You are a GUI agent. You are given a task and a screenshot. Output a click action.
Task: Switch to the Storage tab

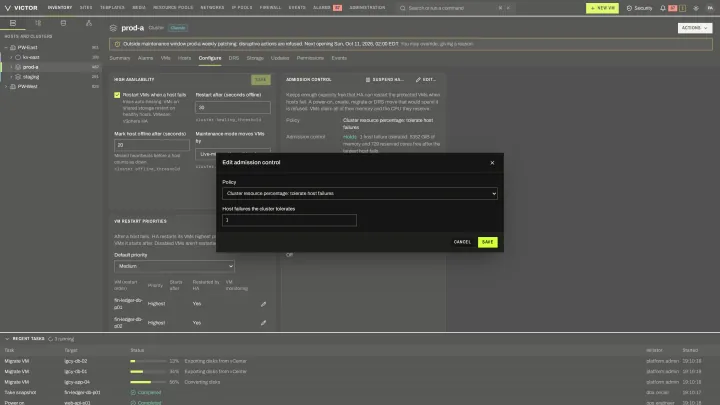click(x=255, y=58)
